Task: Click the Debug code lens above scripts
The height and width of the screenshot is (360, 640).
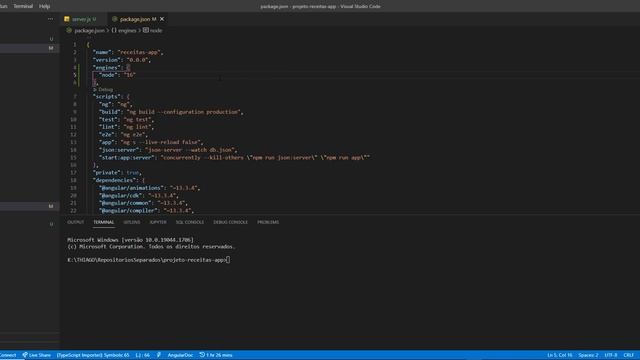Action: click(105, 89)
